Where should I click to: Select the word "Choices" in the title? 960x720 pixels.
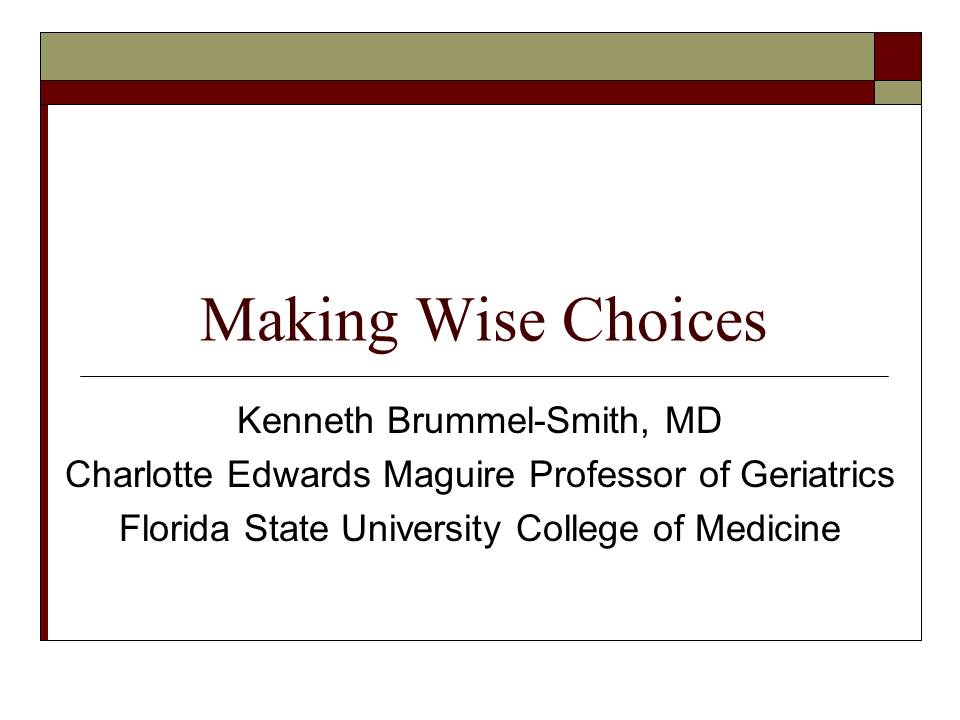(x=664, y=320)
